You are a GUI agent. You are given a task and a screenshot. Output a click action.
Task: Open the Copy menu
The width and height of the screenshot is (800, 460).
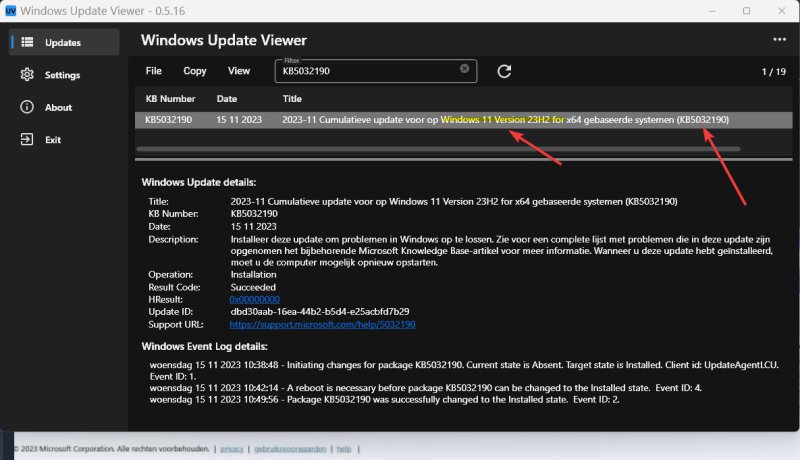pyautogui.click(x=194, y=71)
